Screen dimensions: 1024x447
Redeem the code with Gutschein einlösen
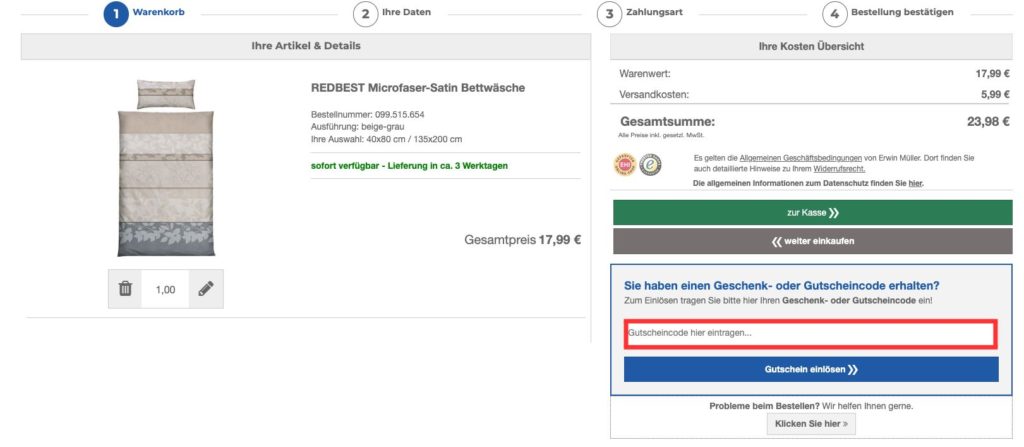tap(810, 369)
